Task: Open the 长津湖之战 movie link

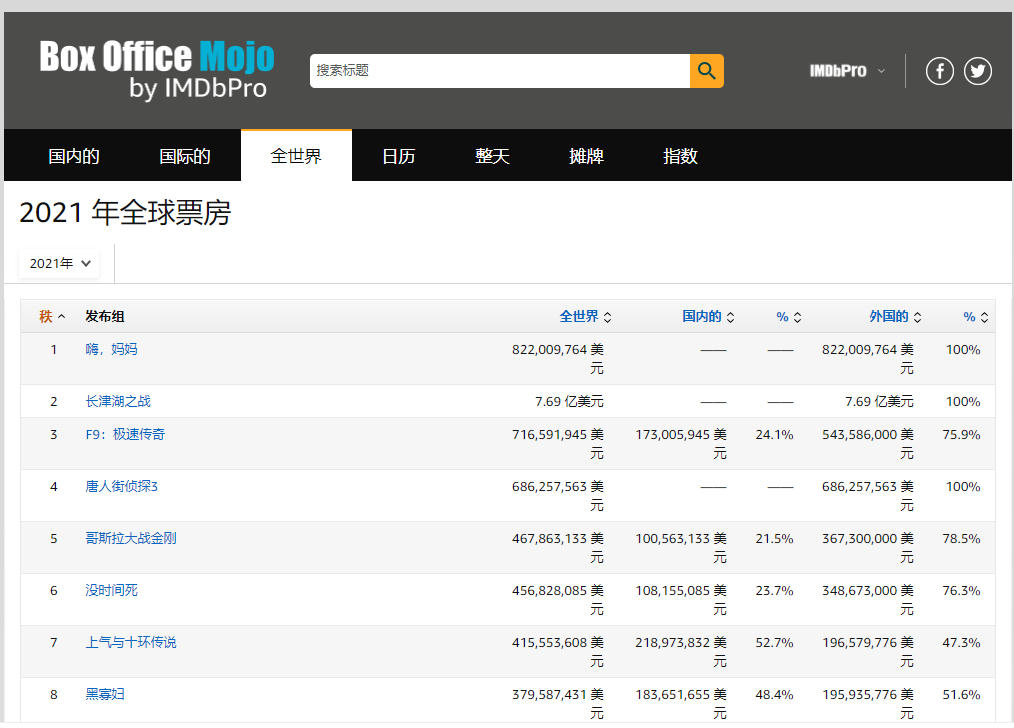Action: [118, 401]
